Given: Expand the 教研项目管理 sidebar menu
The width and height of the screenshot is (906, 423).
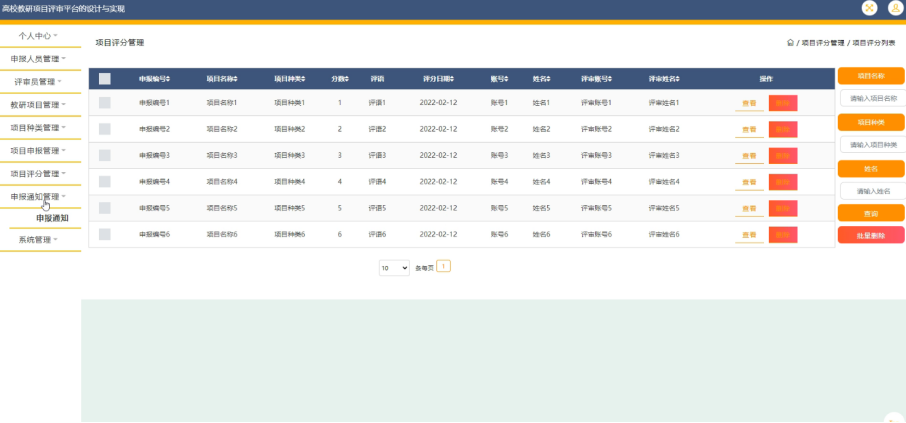Looking at the screenshot, I should pyautogui.click(x=38, y=105).
